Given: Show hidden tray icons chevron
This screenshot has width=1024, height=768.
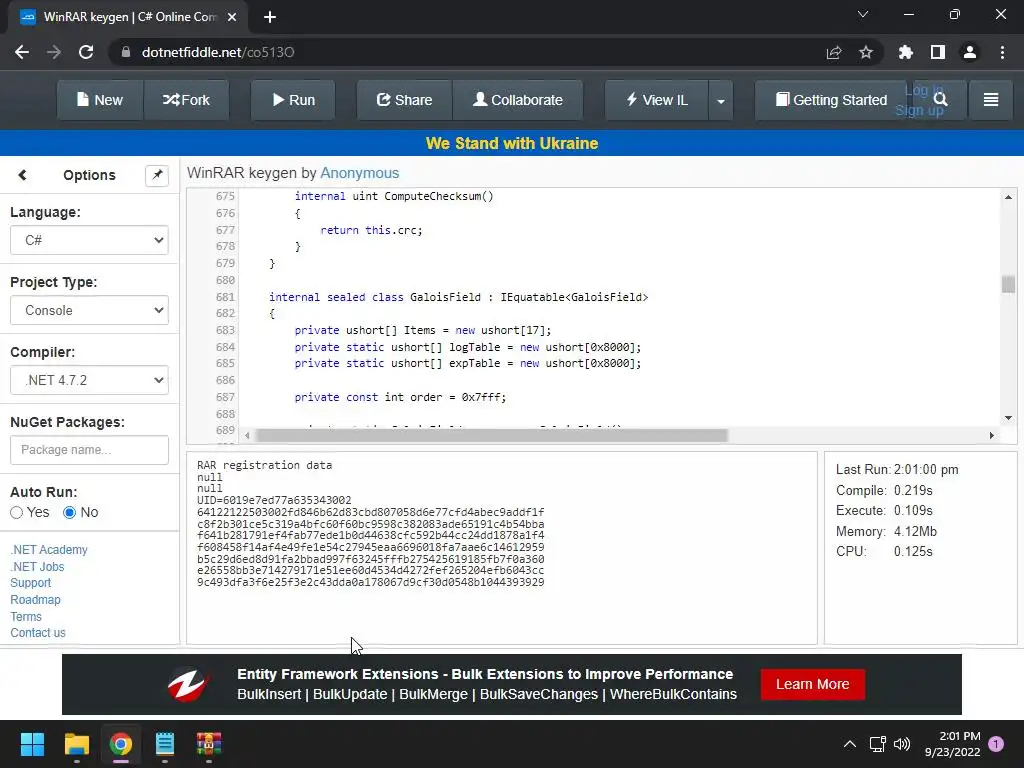Looking at the screenshot, I should tap(850, 744).
